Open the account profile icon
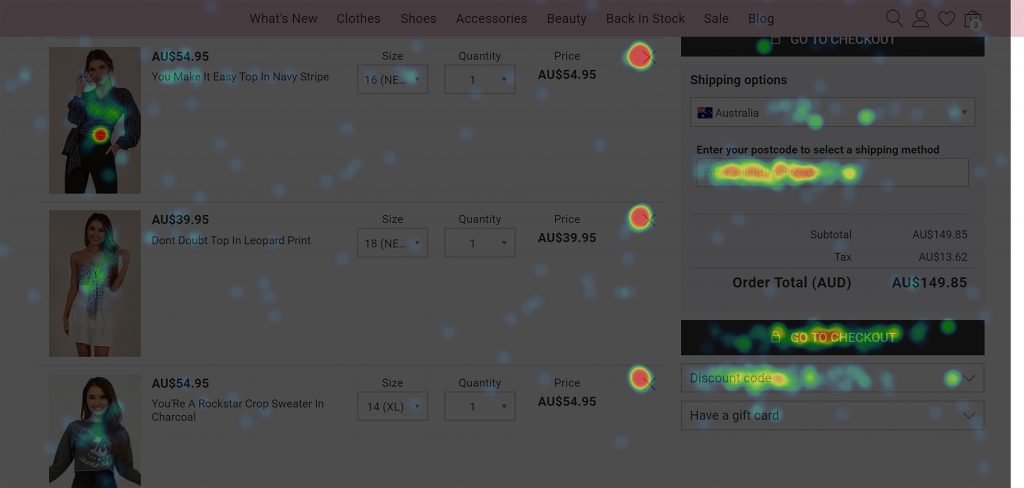Screen dimensions: 1024x488 click(920, 18)
